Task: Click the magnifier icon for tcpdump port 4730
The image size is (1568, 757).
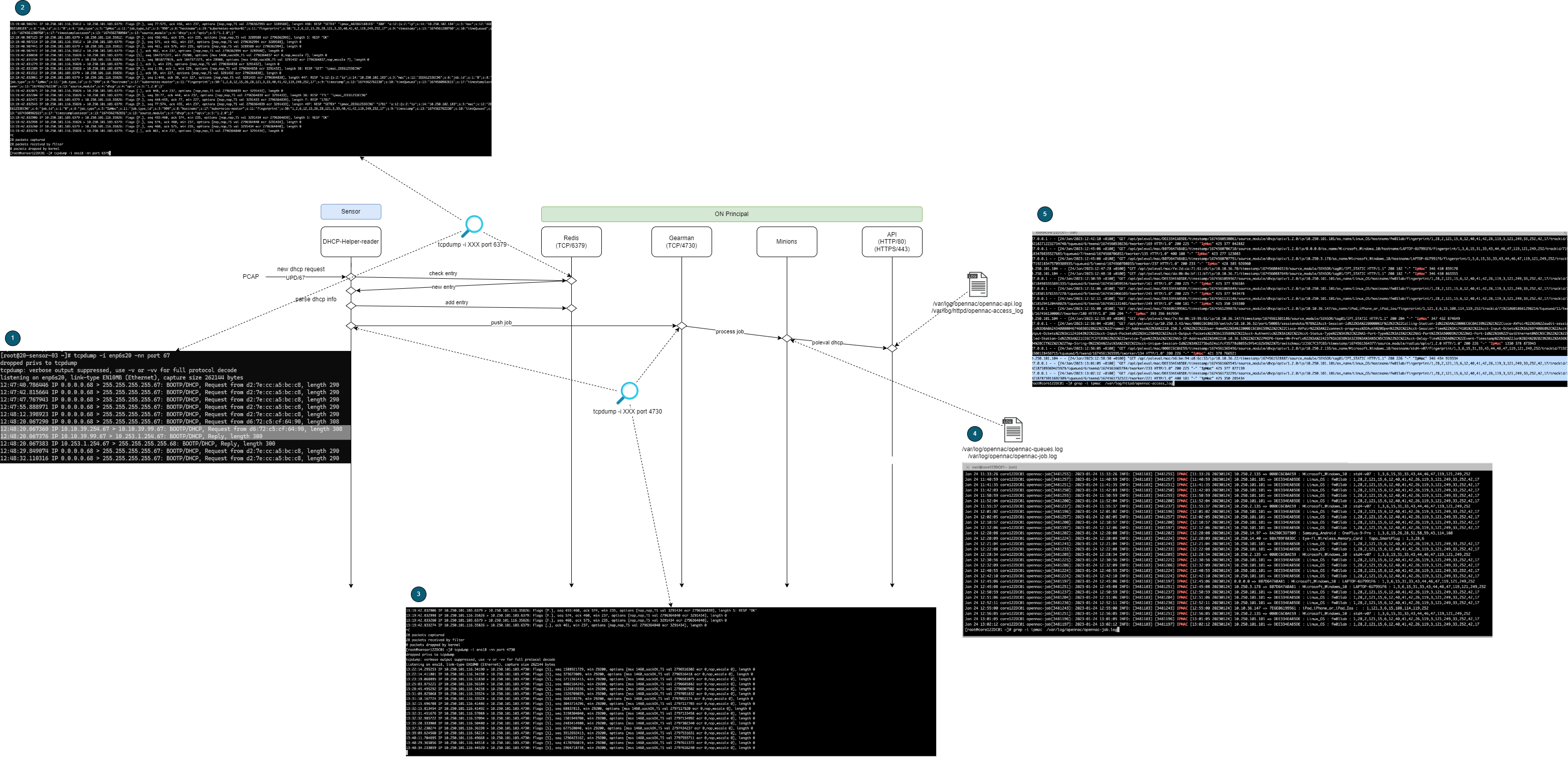Action: coord(627,393)
